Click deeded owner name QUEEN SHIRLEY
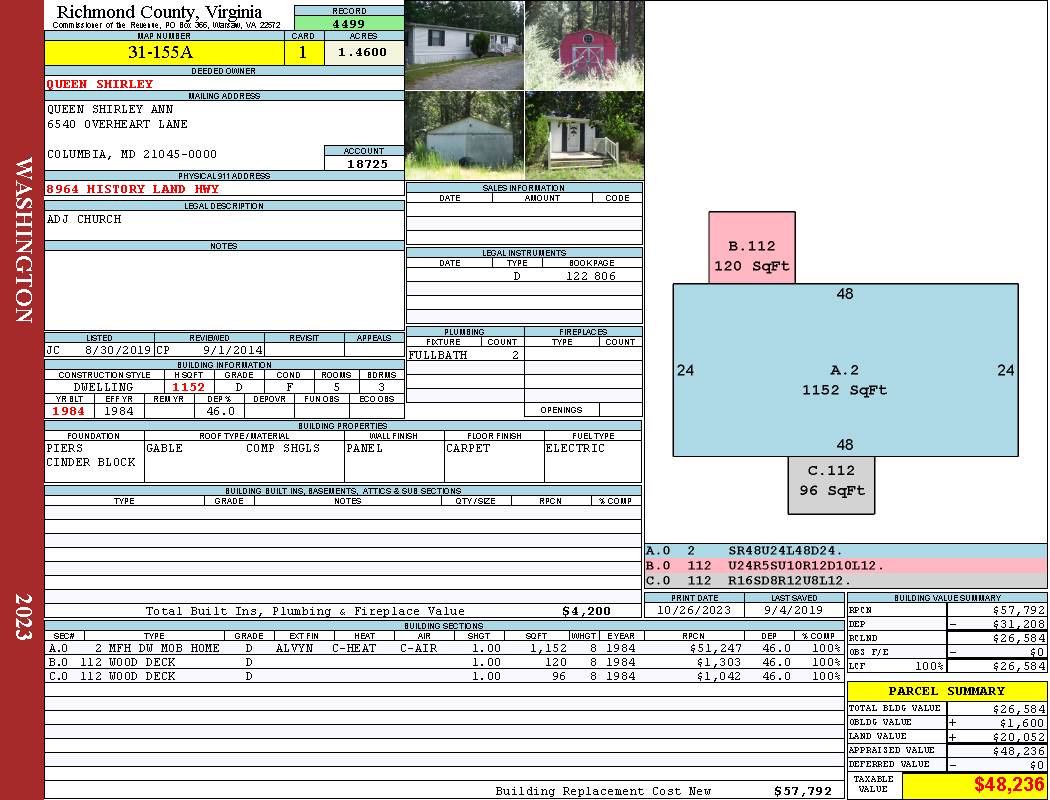Screen dimensions: 1050x800 [x=100, y=84]
